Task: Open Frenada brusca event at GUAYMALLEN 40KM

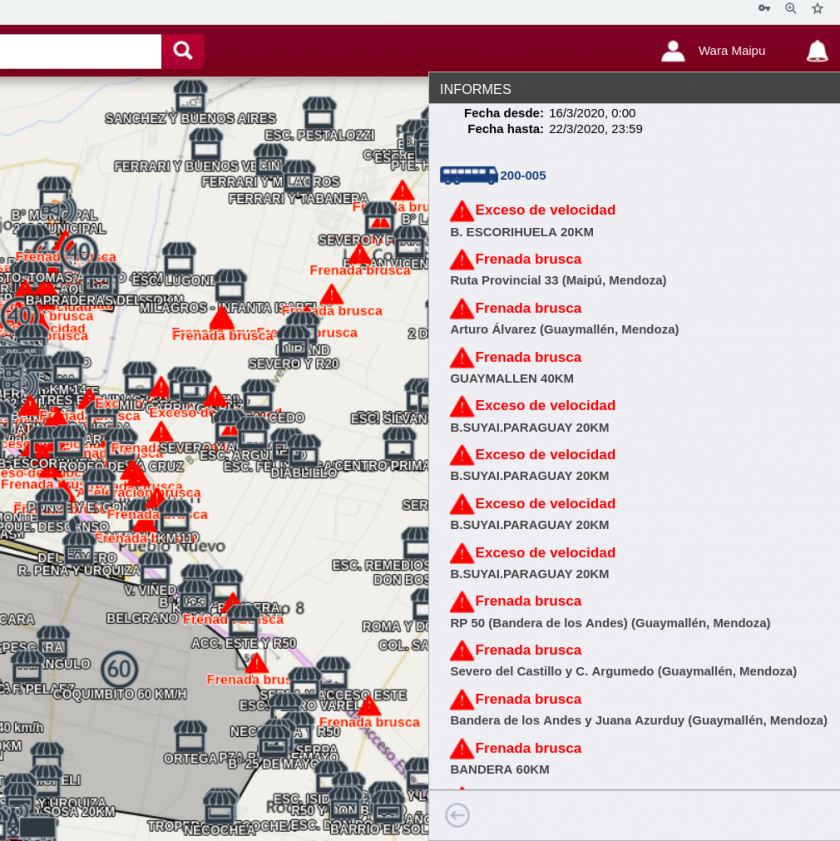Action: [x=528, y=357]
